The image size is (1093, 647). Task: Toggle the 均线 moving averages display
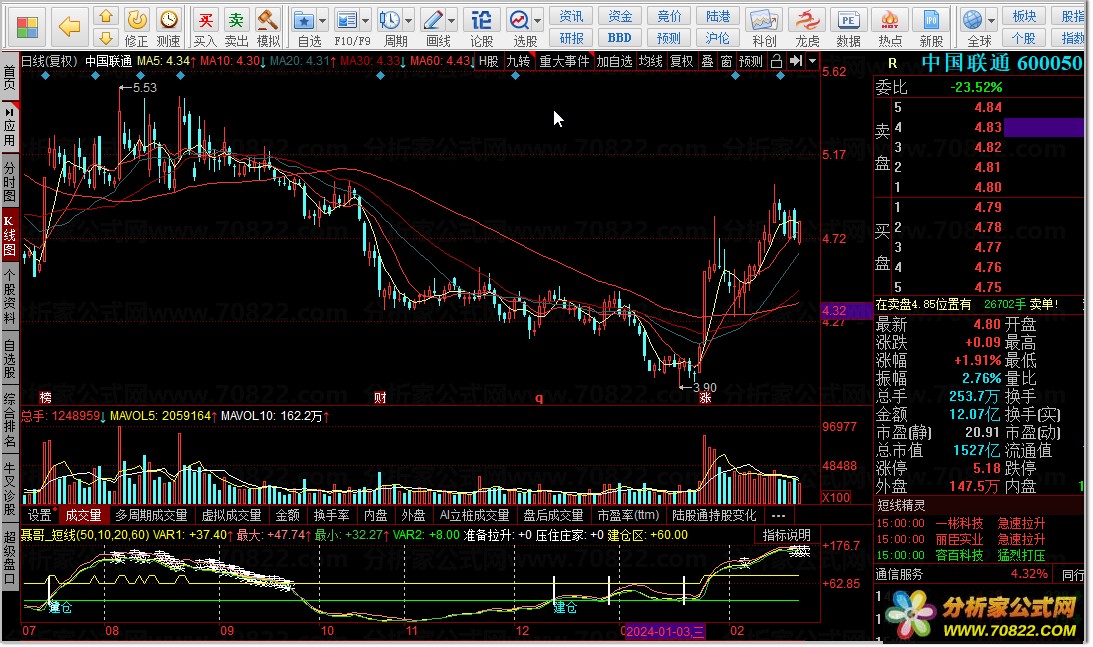pos(650,61)
